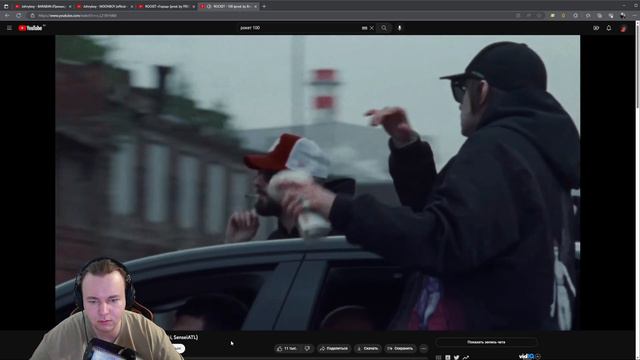Reload the page with the refresh icon

pos(18,16)
